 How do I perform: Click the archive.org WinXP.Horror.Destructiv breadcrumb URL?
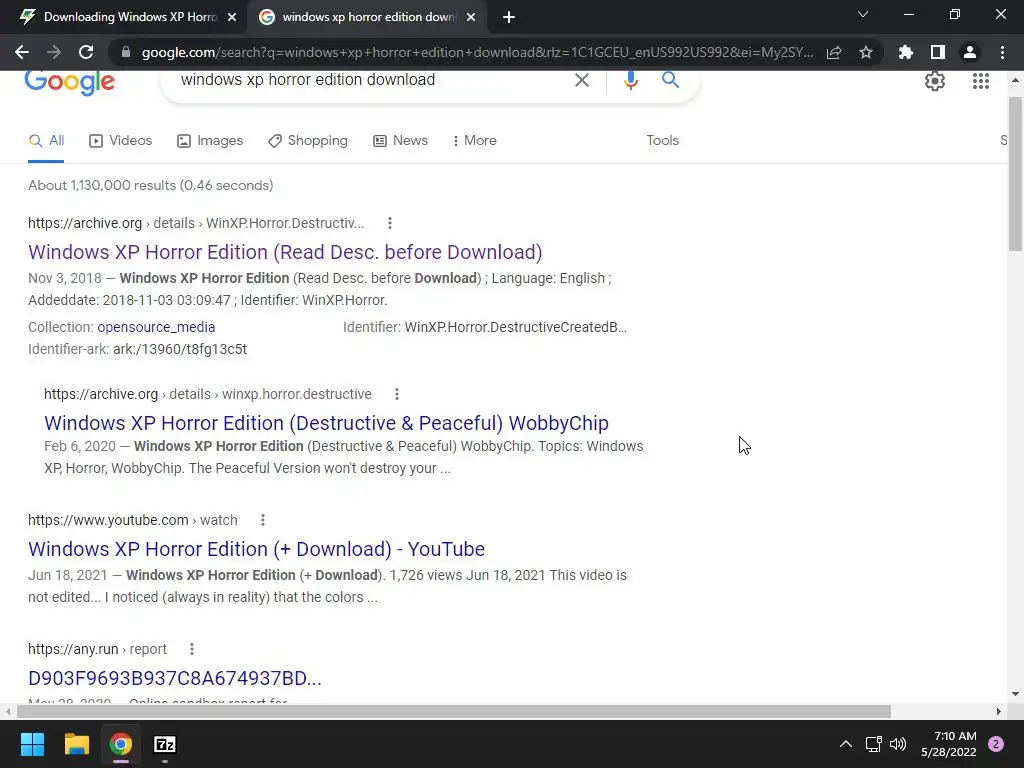(x=196, y=223)
